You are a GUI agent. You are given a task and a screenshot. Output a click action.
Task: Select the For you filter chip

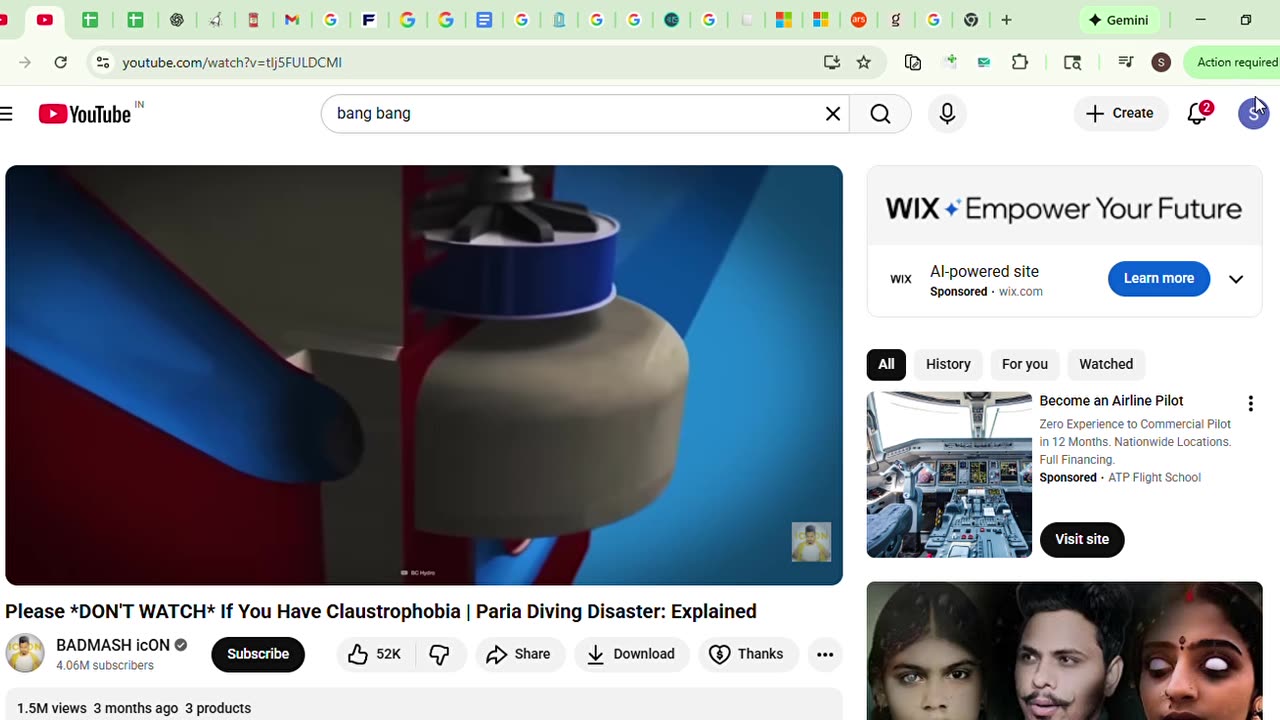point(1025,364)
